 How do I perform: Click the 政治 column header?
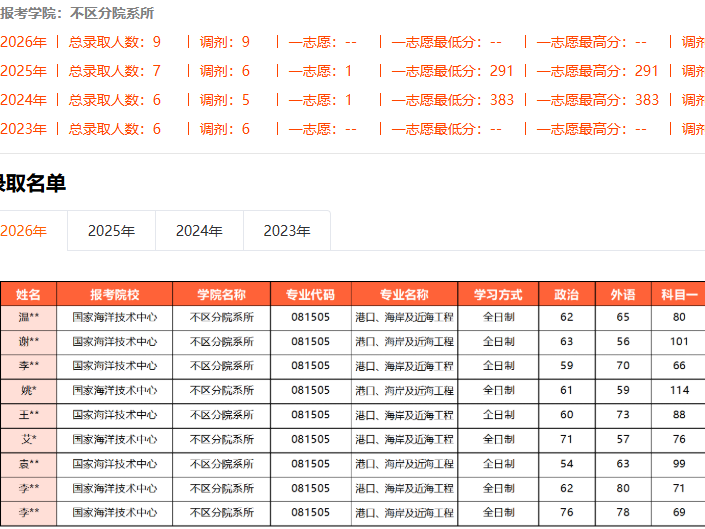pos(567,294)
